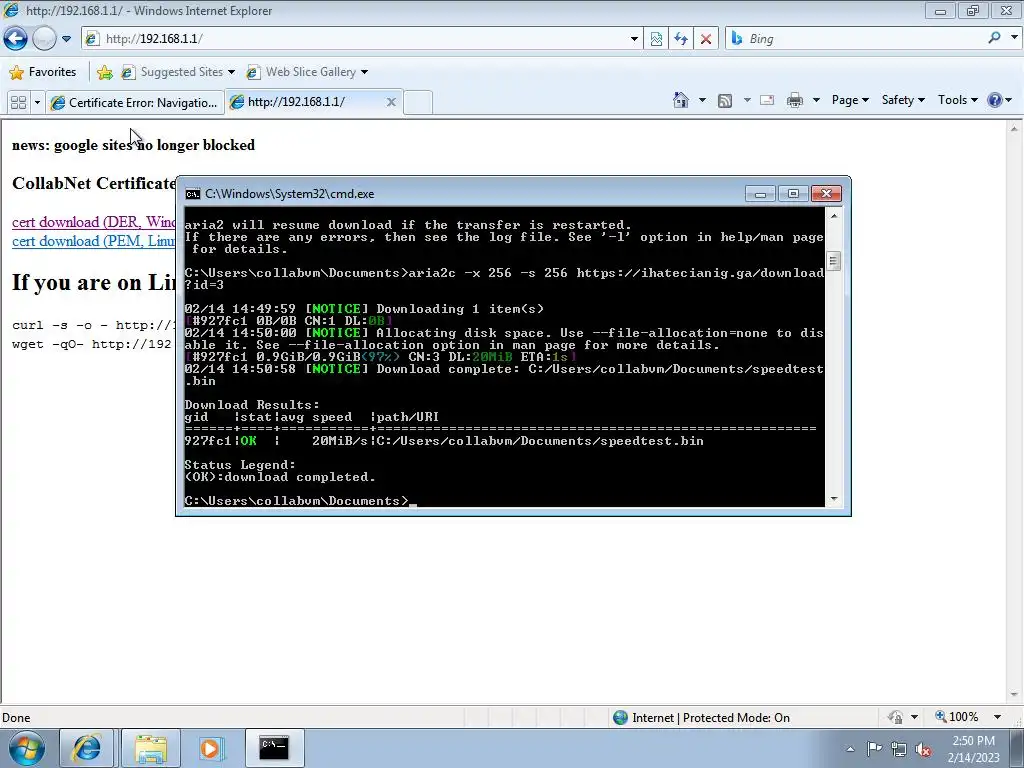Screen dimensions: 1024x768
Task: Close the http://192.168.1.1/ tab
Action: tap(391, 102)
